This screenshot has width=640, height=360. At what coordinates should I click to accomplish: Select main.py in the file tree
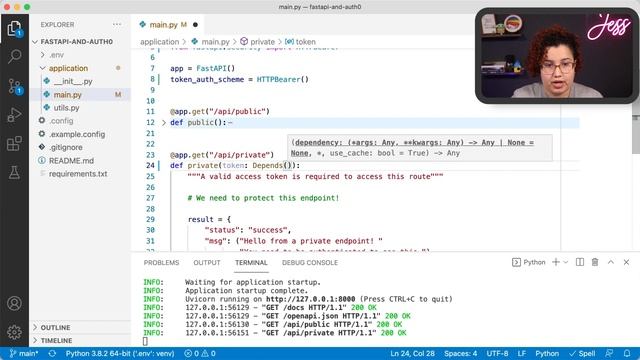click(x=68, y=95)
